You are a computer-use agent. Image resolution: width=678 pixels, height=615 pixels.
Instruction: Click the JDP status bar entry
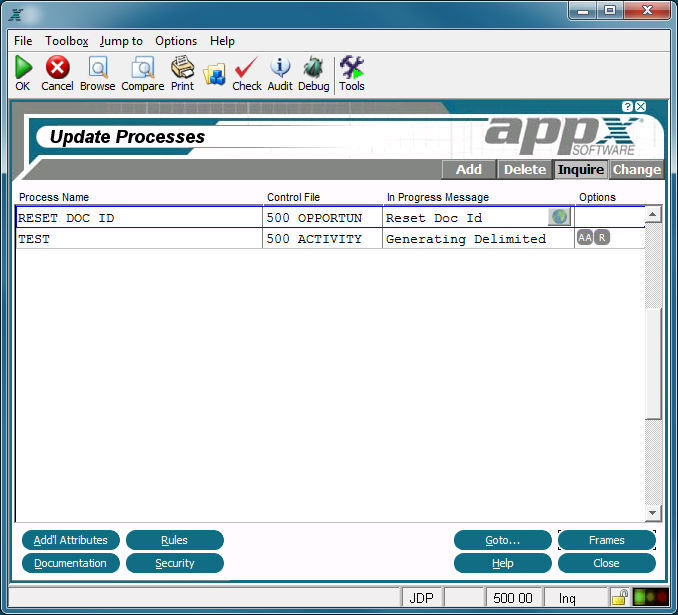tap(422, 598)
